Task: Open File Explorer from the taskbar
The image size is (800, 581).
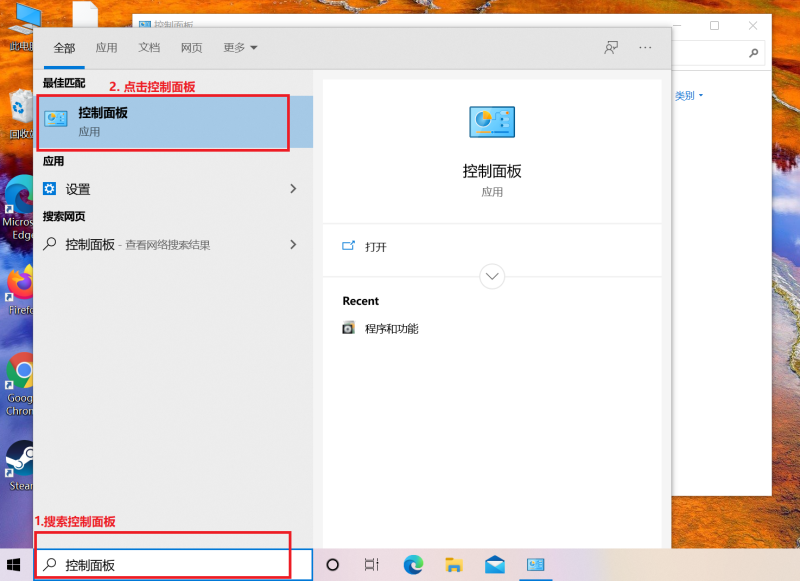Action: pos(453,565)
